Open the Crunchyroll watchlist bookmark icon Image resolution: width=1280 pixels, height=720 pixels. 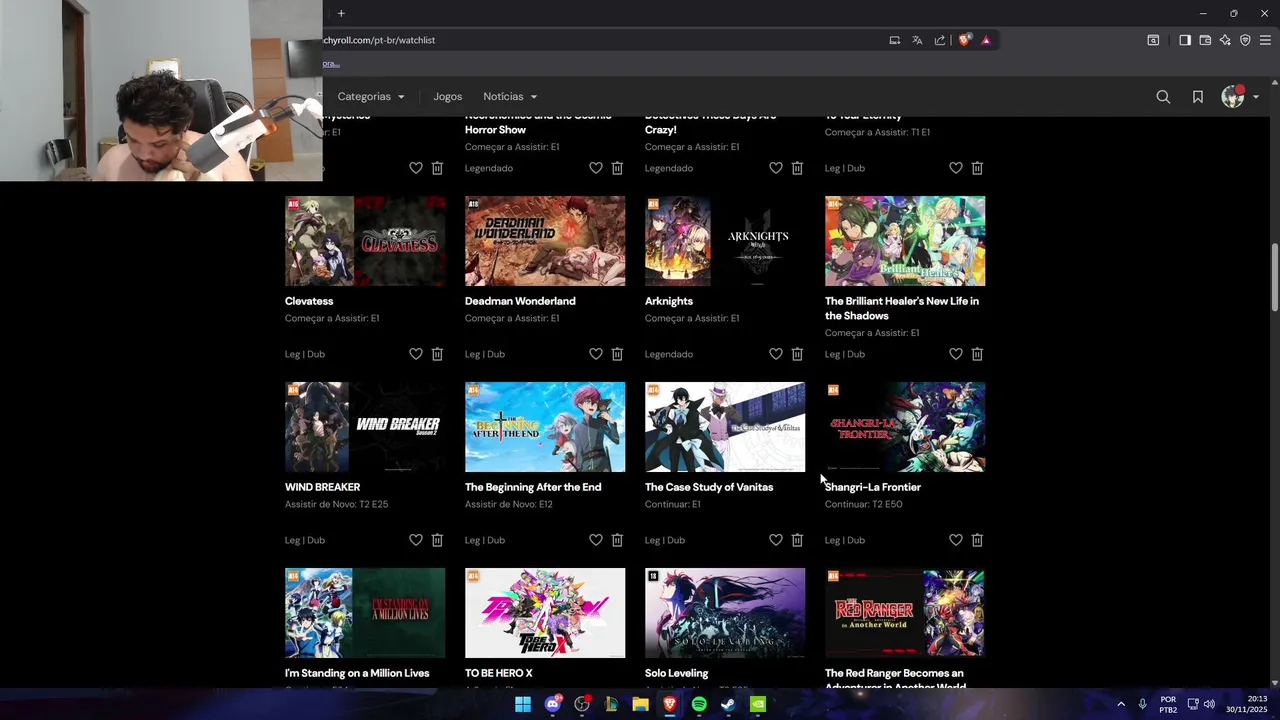pos(1198,97)
